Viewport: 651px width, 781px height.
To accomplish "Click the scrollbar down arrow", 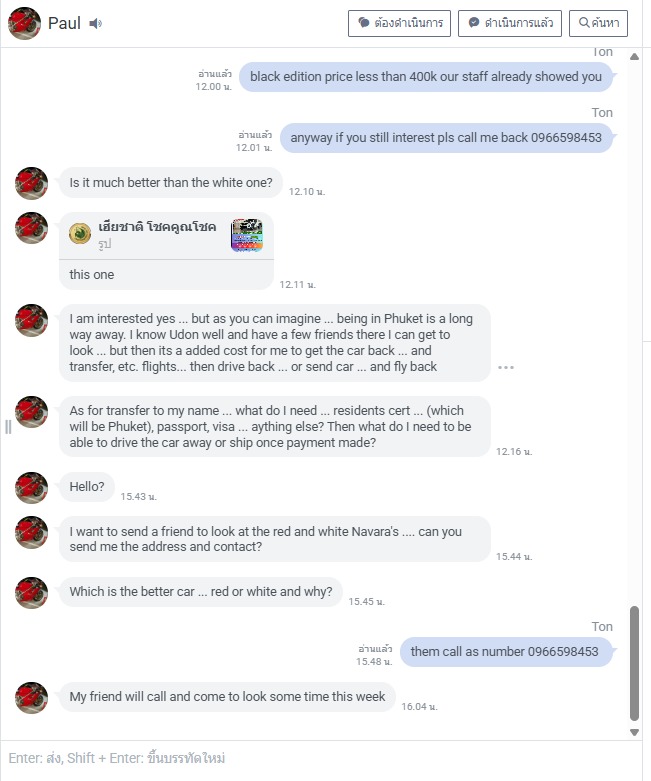I will click(635, 732).
